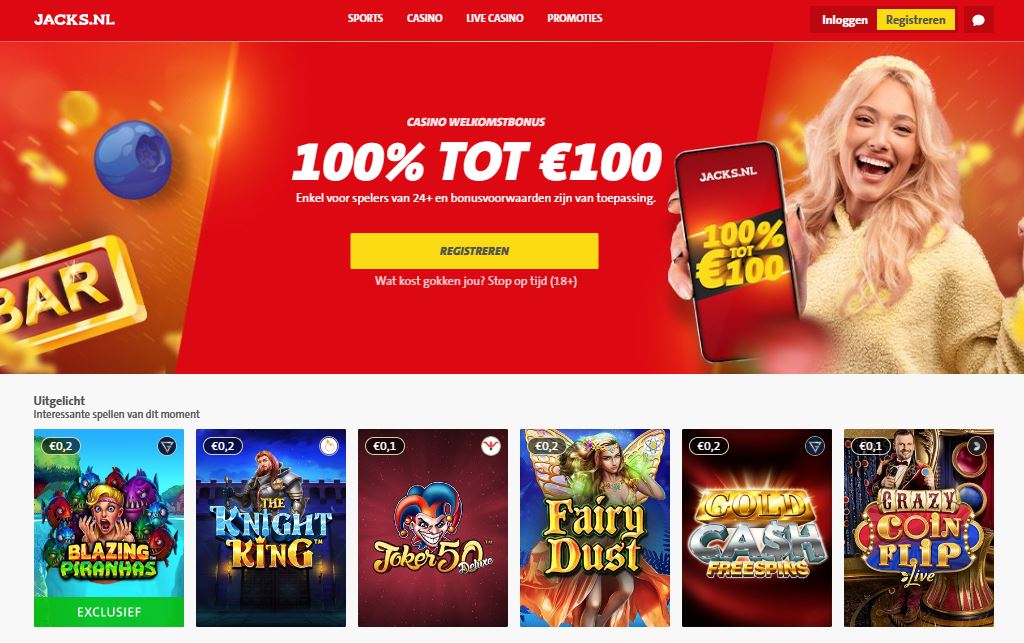Viewport: 1024px width, 643px height.
Task: Go to the Casino section
Action: (x=424, y=18)
